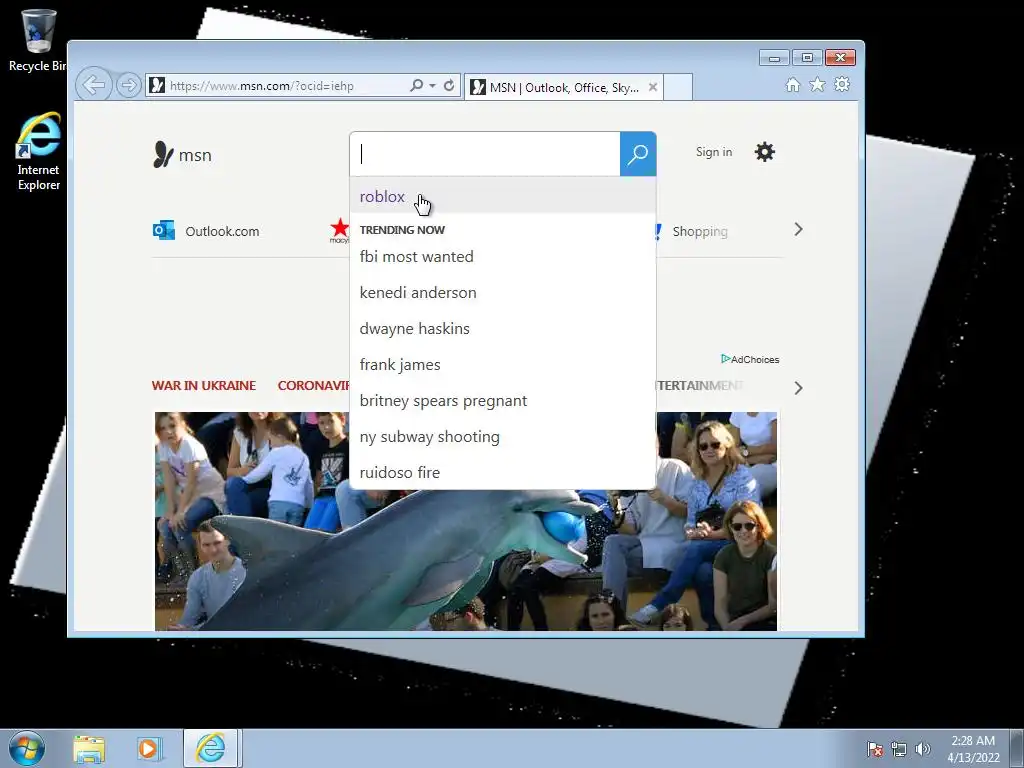Open the WAR IN UKRAINE news category
The height and width of the screenshot is (768, 1024).
click(204, 385)
